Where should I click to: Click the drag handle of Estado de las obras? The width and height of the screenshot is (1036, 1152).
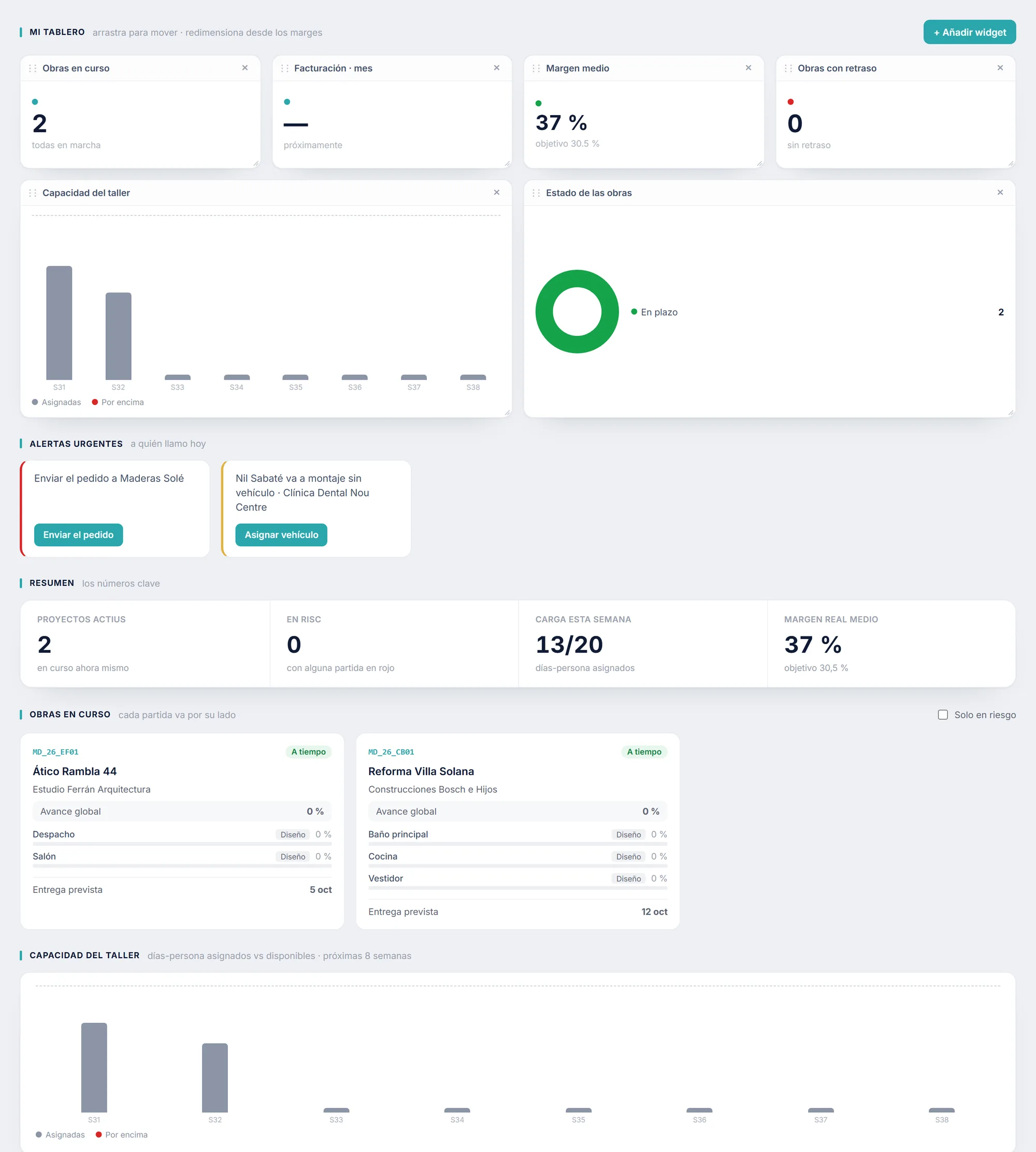point(536,193)
